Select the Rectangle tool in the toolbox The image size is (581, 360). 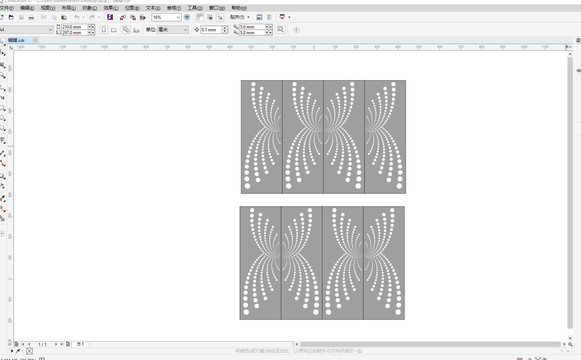tap(2, 108)
